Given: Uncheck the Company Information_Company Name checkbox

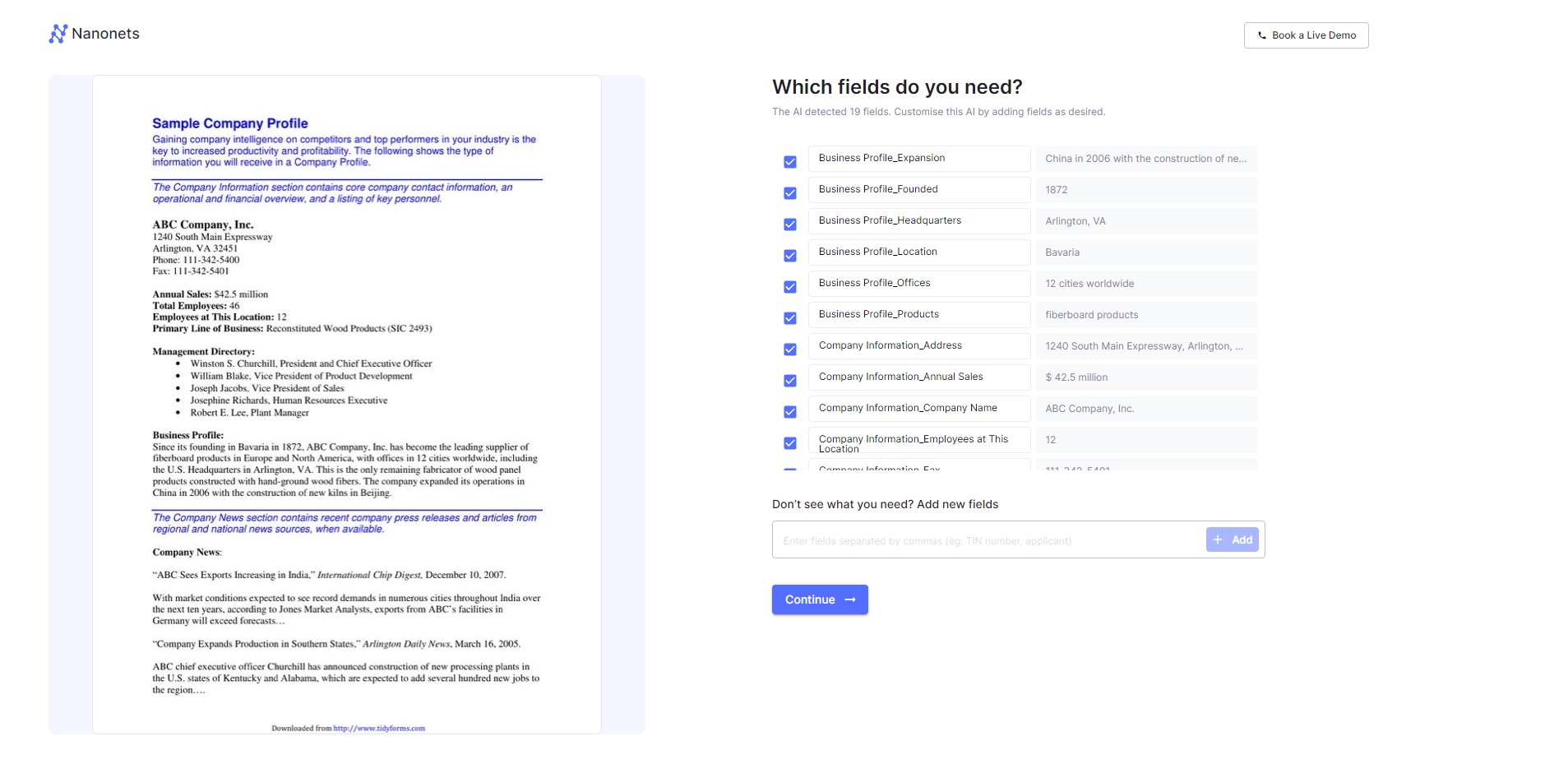Looking at the screenshot, I should (790, 412).
